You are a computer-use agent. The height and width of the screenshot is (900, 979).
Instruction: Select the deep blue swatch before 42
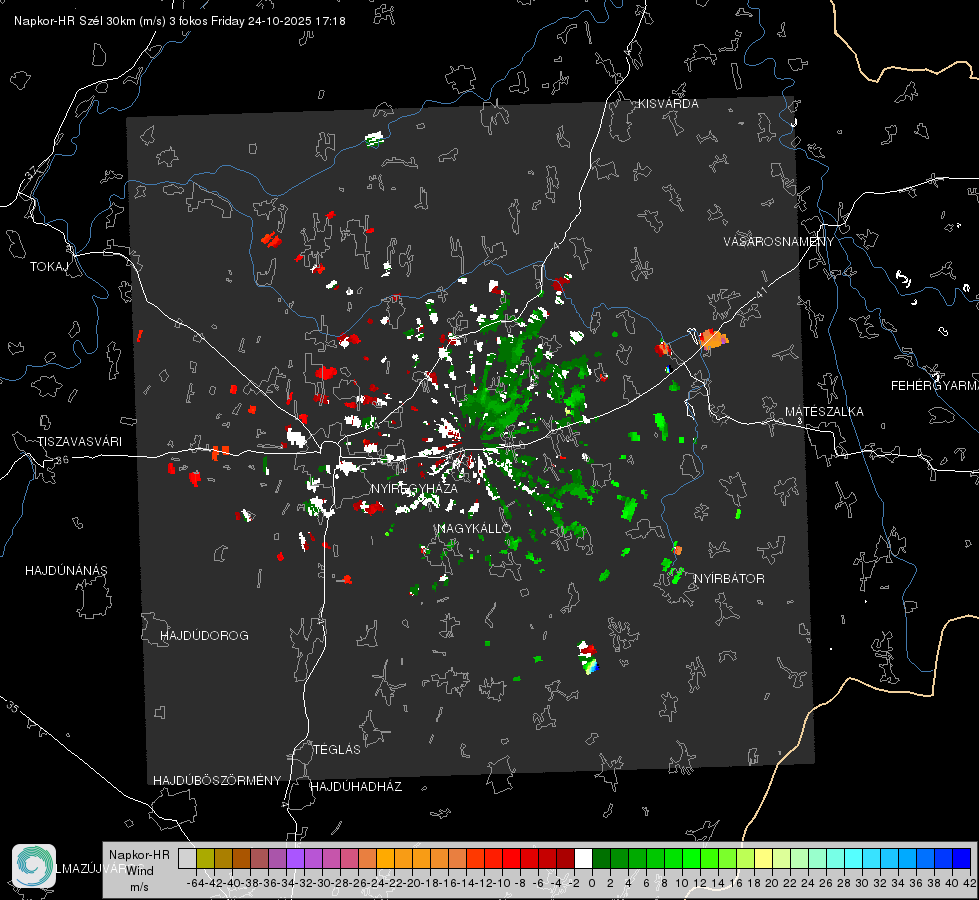[962, 858]
